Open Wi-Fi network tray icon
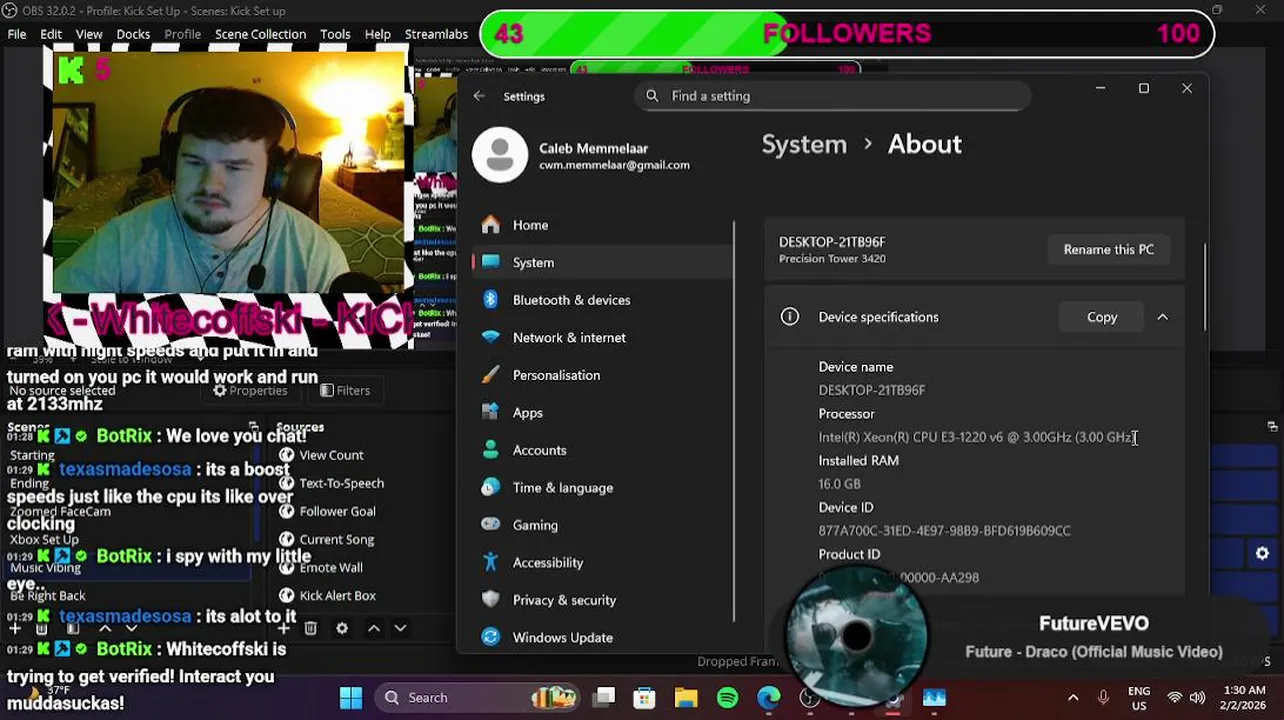The width and height of the screenshot is (1284, 720). pos(1175,698)
